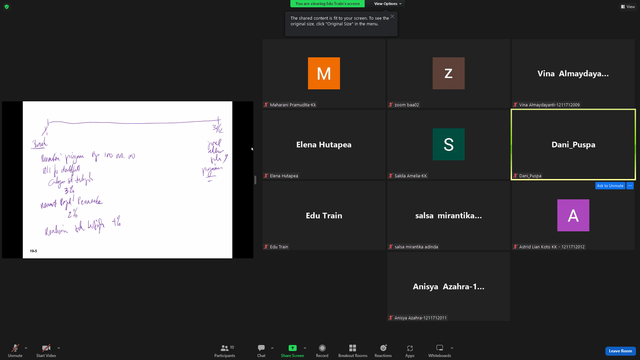Click the shared whiteboard screen content
Image resolution: width=640 pixels, height=360 pixels.
tap(127, 180)
